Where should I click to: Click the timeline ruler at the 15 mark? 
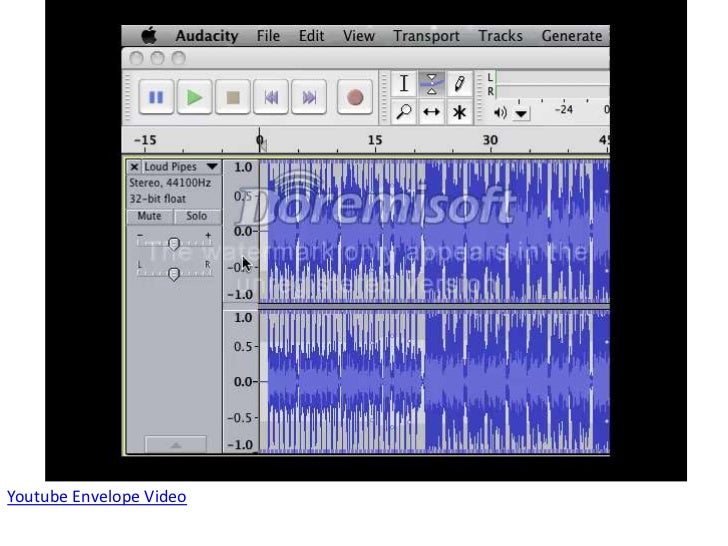375,140
